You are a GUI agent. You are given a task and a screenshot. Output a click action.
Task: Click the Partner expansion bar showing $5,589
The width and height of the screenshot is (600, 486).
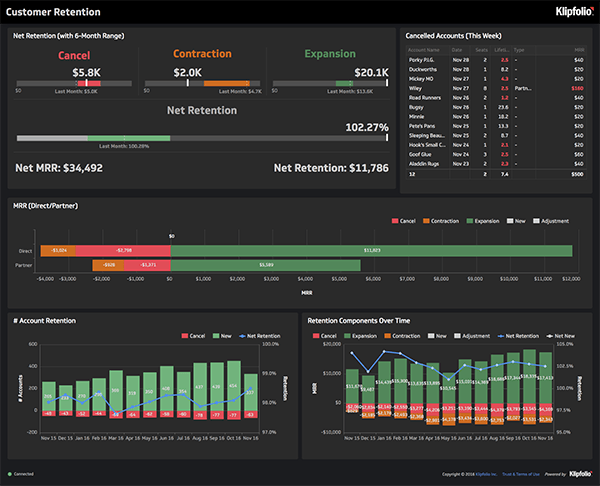(x=266, y=265)
